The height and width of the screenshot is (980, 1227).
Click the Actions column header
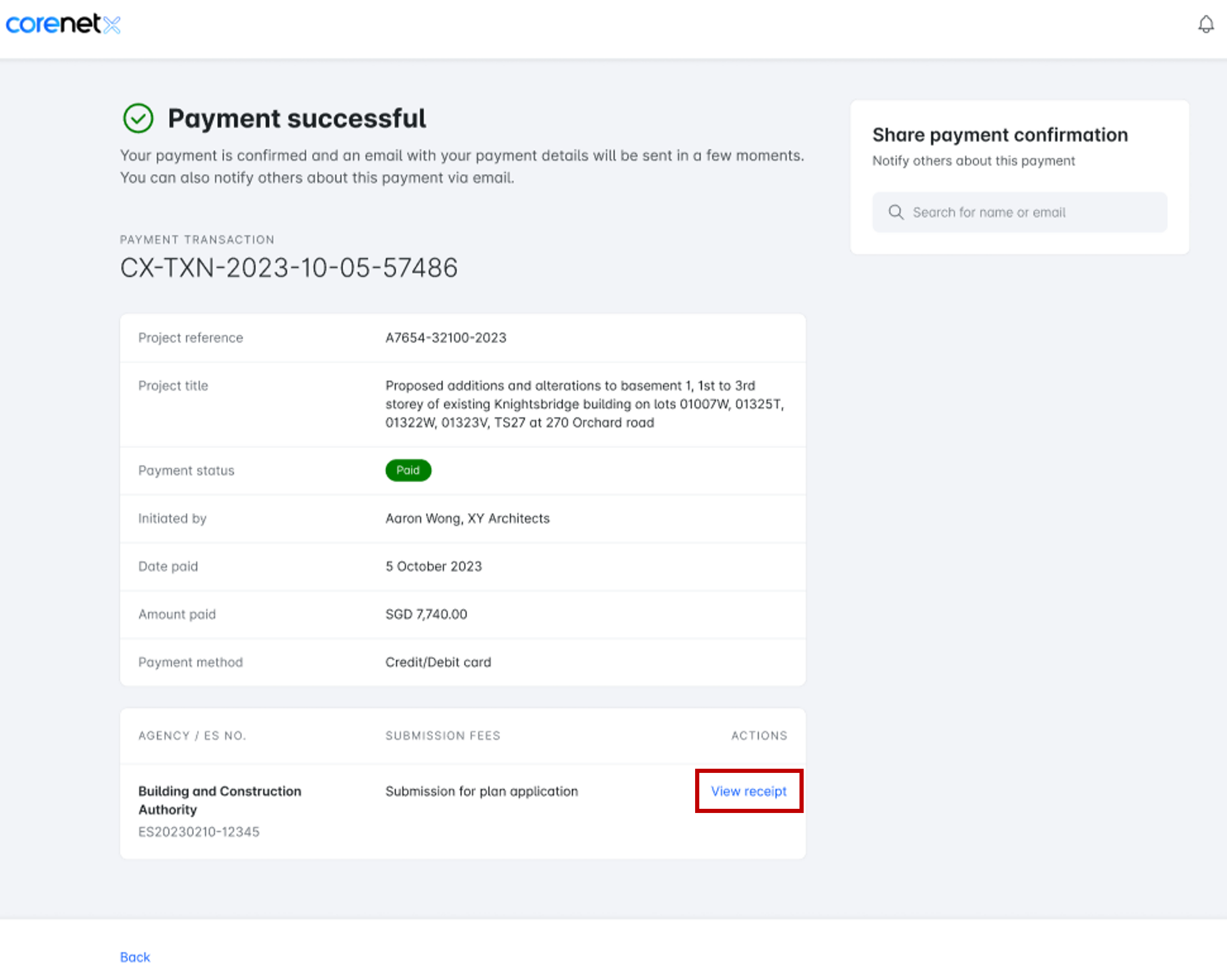759,735
